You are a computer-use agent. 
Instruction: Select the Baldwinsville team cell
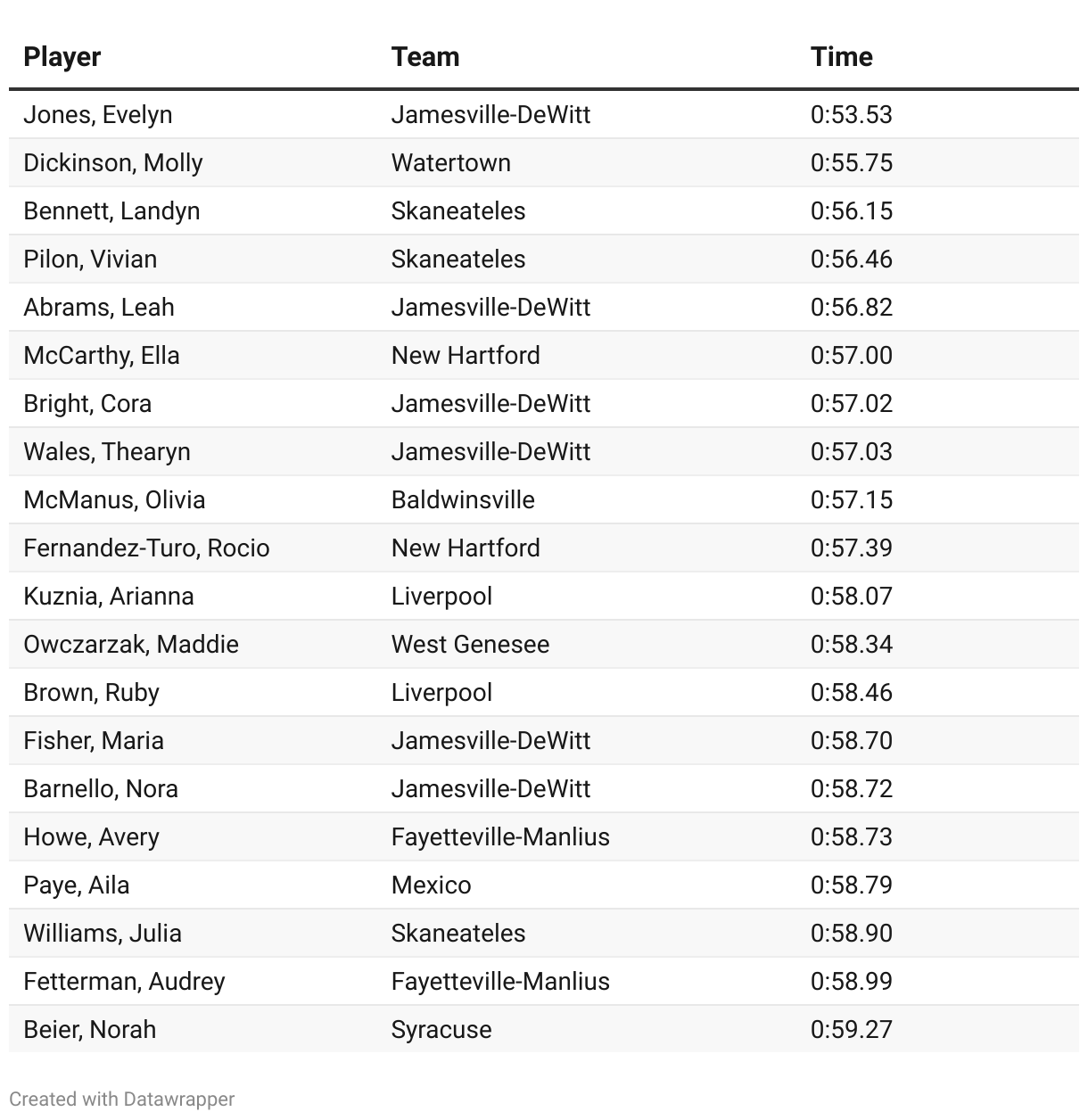coord(463,500)
